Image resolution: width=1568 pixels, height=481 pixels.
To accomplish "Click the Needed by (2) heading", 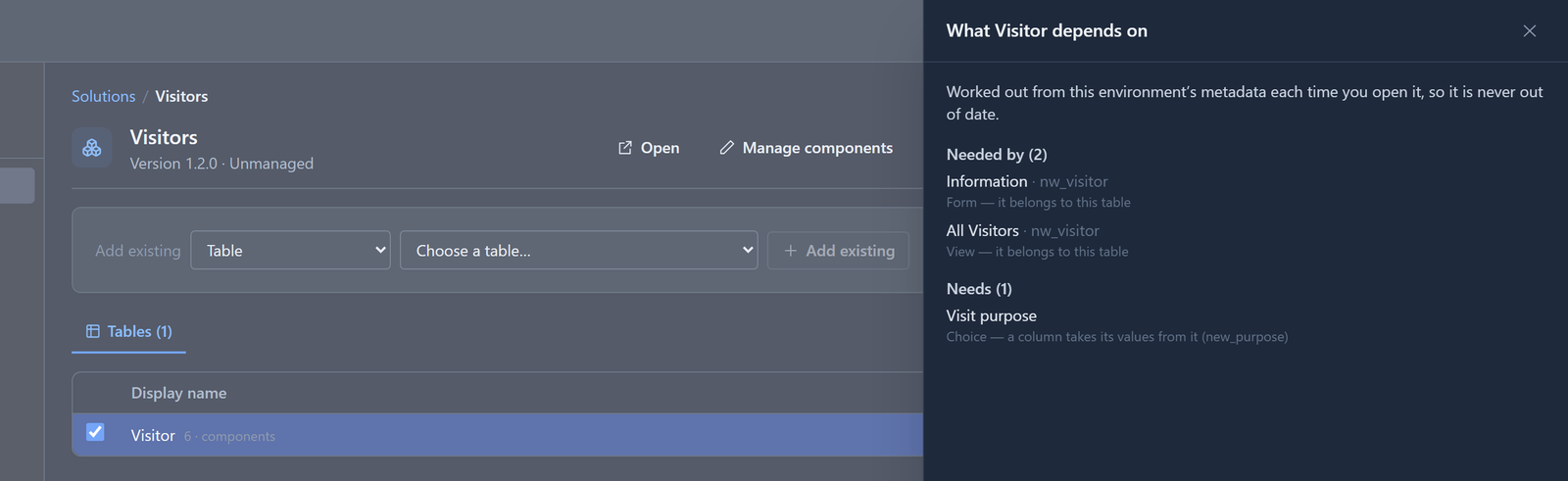I will click(x=997, y=154).
